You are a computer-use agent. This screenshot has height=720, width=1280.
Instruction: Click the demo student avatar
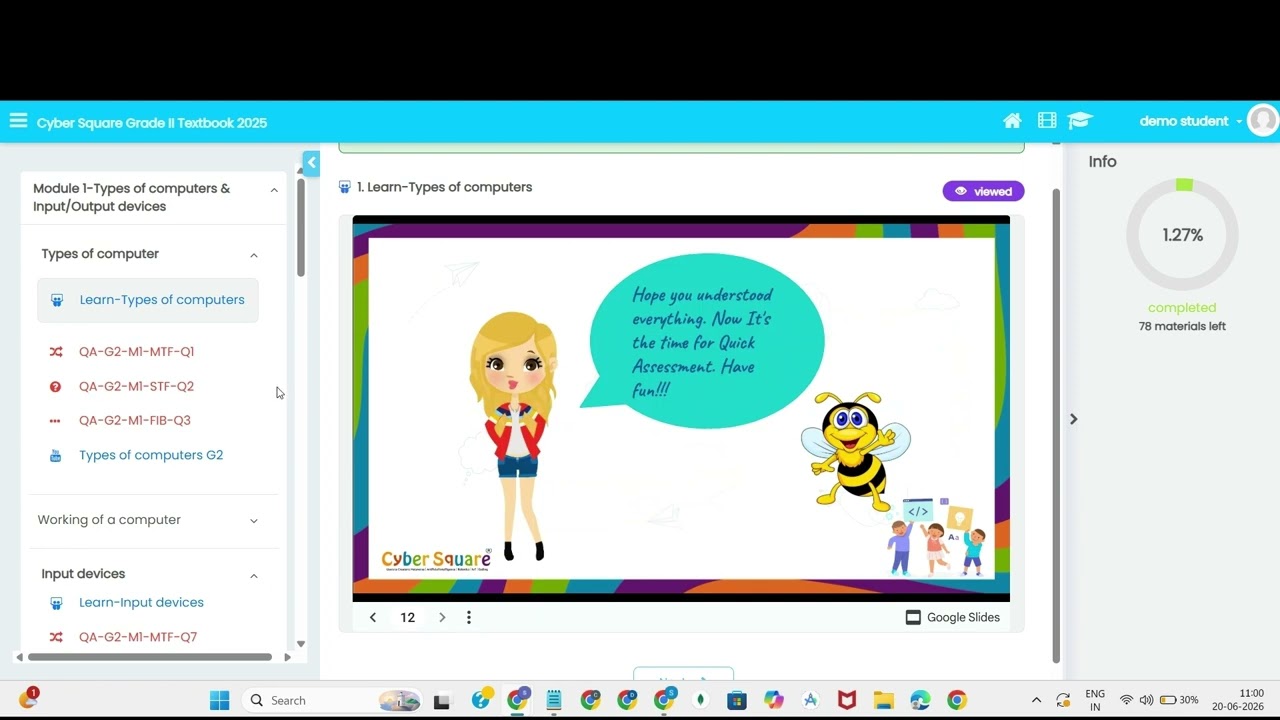1263,121
